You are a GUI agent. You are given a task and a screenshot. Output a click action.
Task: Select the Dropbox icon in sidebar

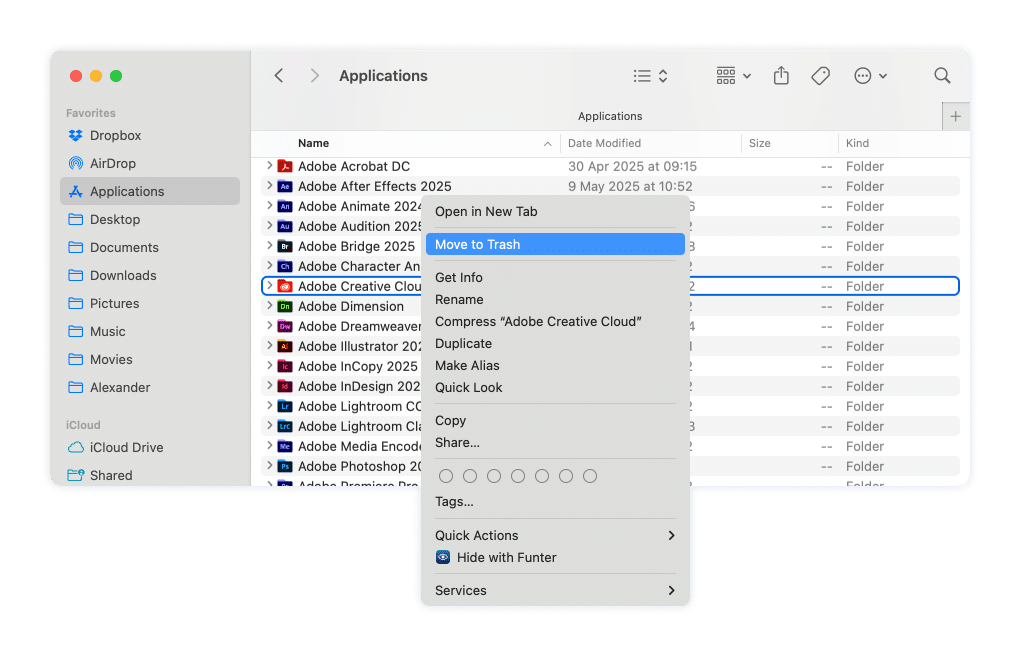tap(75, 135)
